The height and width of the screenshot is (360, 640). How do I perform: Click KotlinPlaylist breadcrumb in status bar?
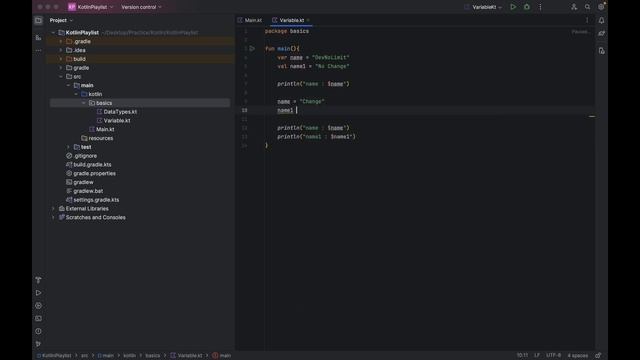point(54,356)
